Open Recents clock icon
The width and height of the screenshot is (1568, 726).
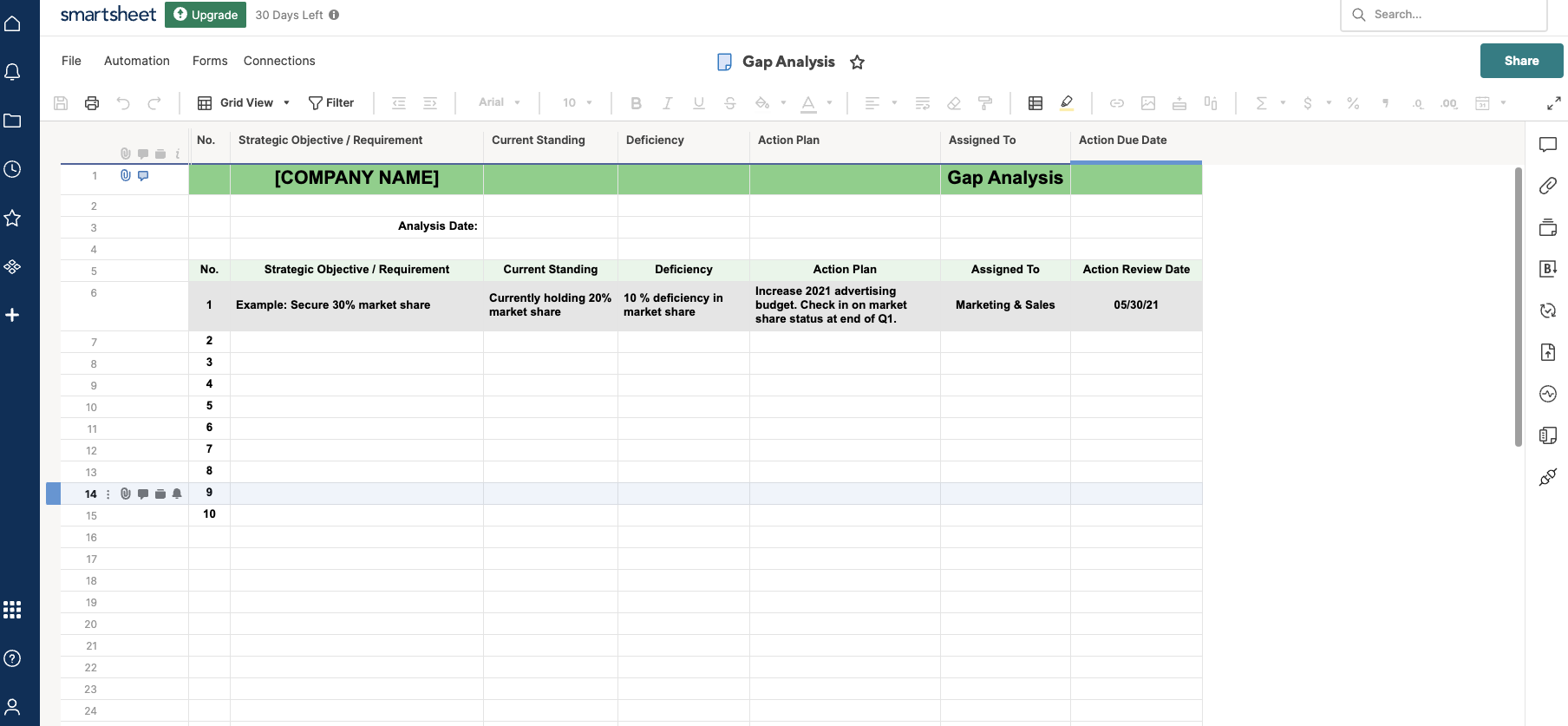click(x=12, y=169)
